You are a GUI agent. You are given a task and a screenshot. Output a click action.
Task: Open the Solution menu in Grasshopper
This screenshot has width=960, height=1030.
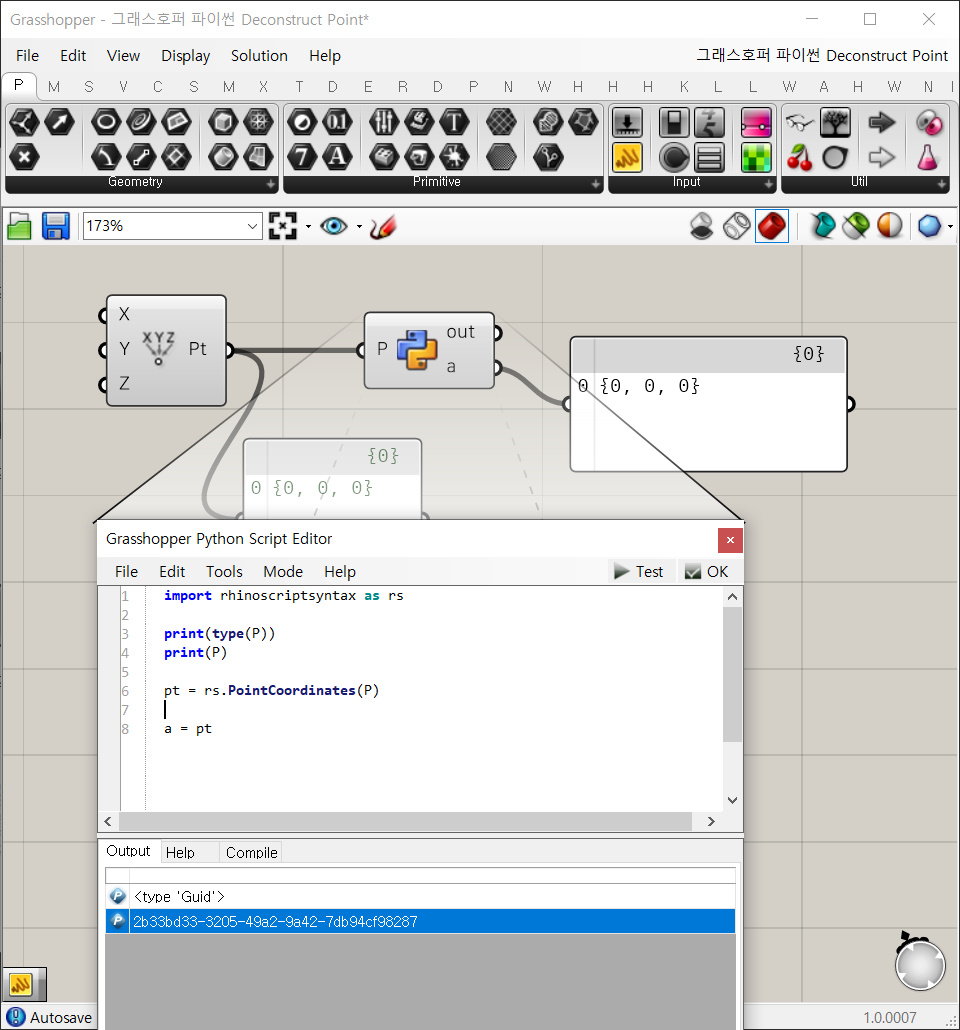pos(259,56)
